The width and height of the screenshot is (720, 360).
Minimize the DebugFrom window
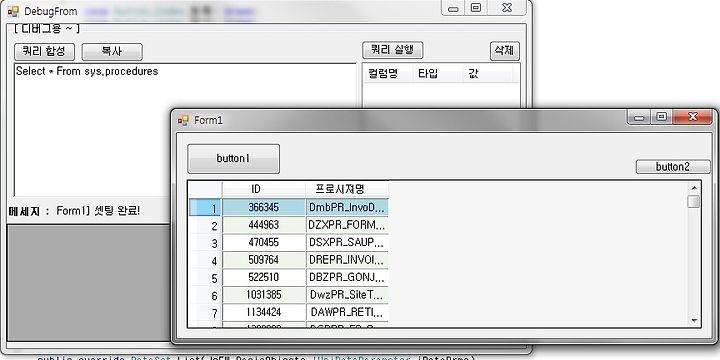pos(453,8)
